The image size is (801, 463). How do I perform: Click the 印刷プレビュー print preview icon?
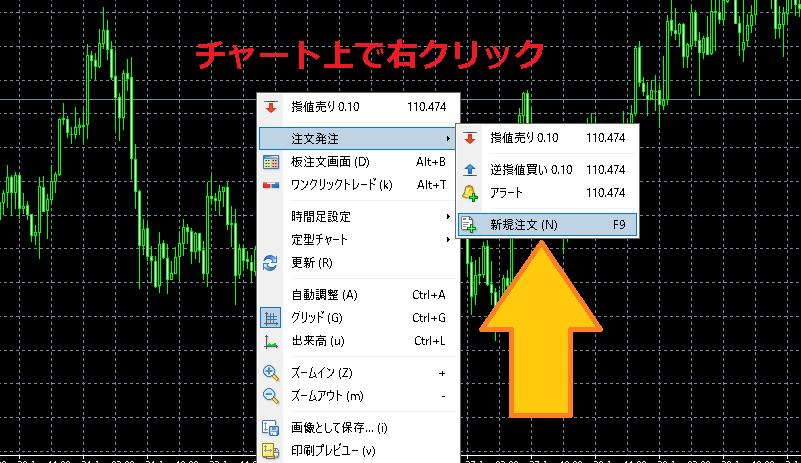(270, 451)
